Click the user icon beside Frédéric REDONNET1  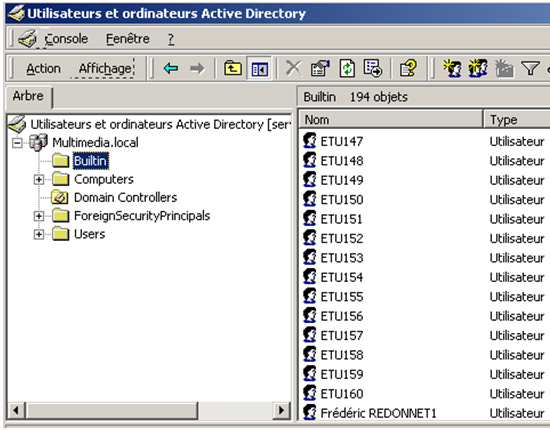[x=309, y=412]
